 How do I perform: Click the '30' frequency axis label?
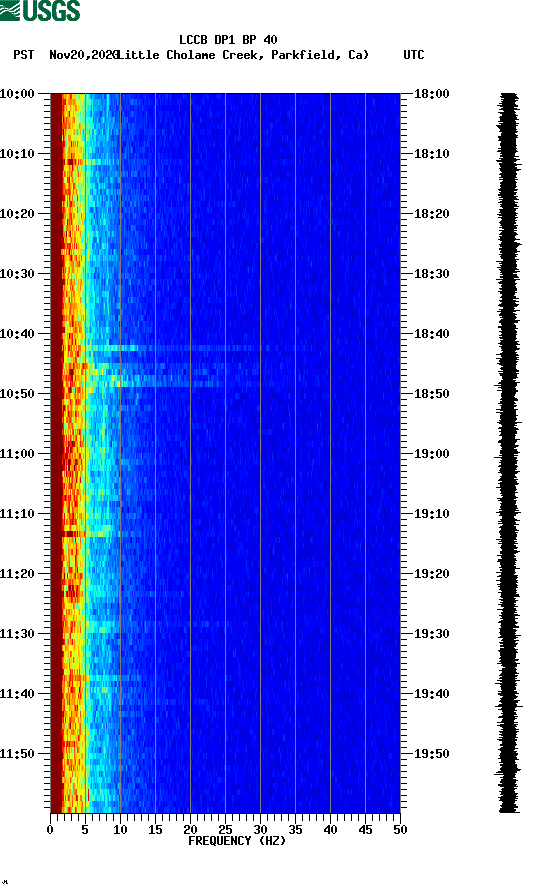[x=260, y=830]
